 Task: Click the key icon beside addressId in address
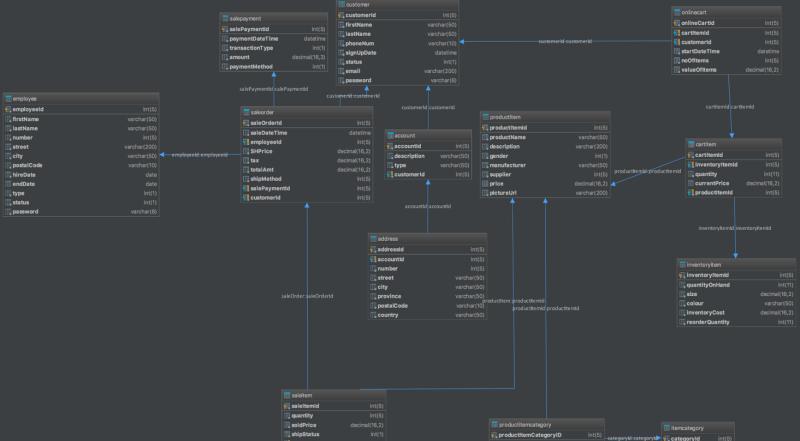(373, 248)
